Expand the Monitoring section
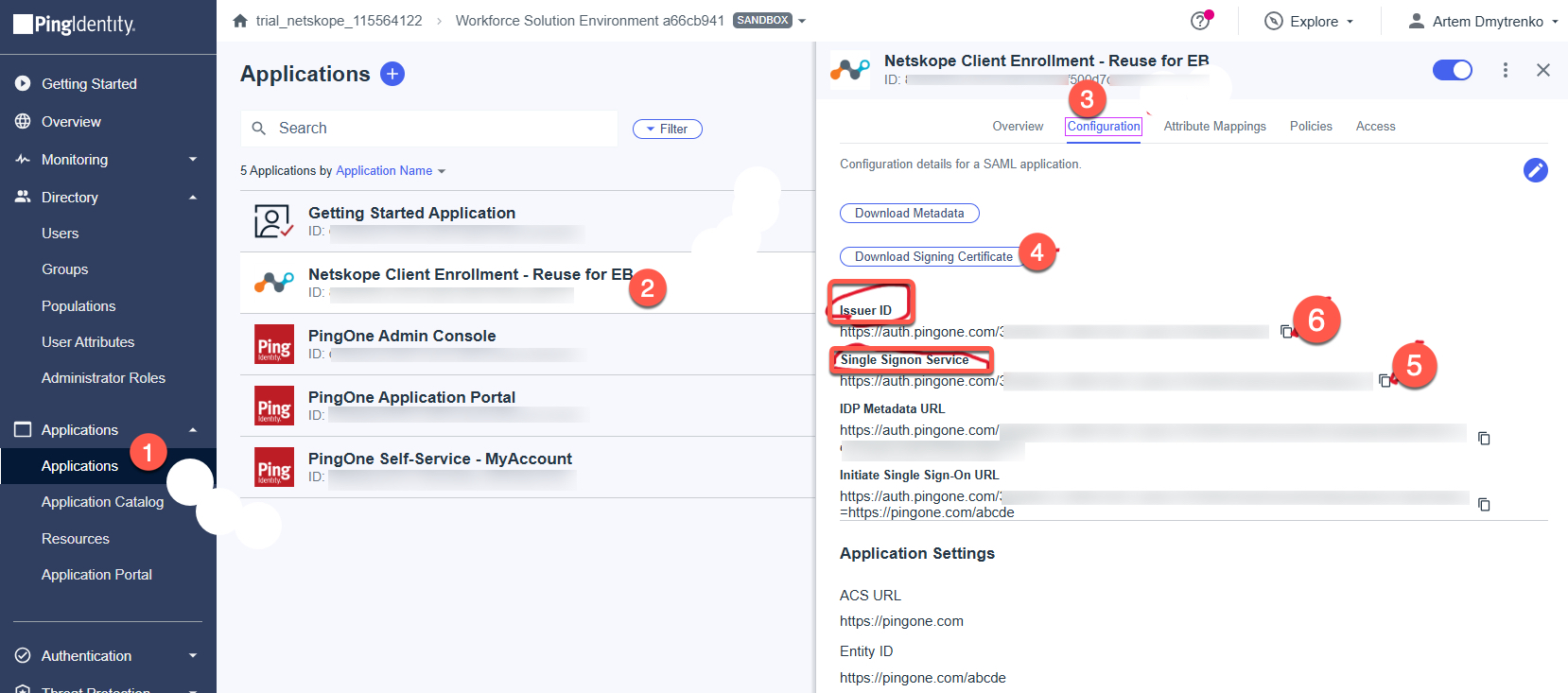 coord(193,160)
